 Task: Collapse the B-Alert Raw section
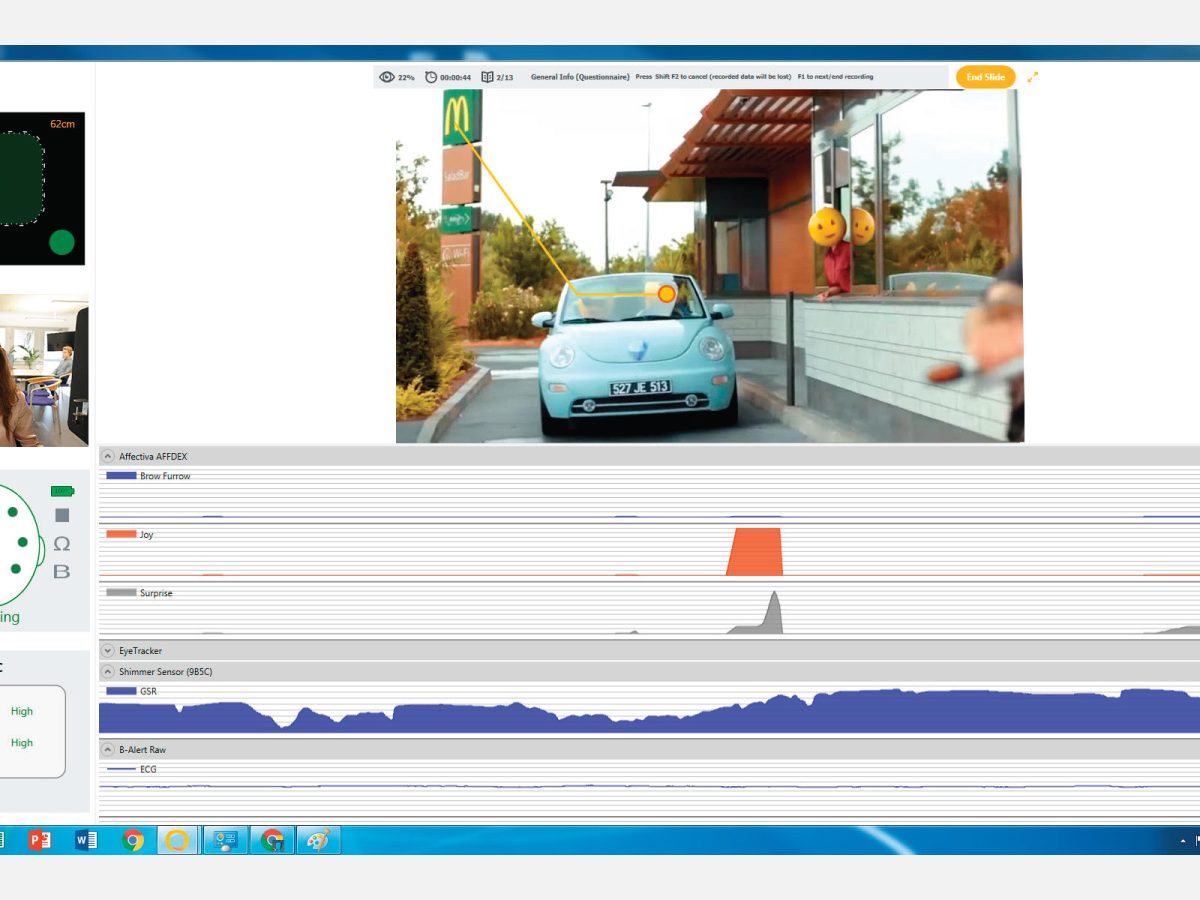tap(108, 749)
